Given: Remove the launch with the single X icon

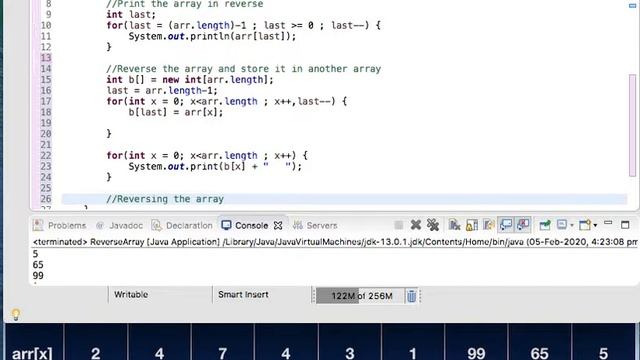Looking at the screenshot, I should click(x=416, y=225).
